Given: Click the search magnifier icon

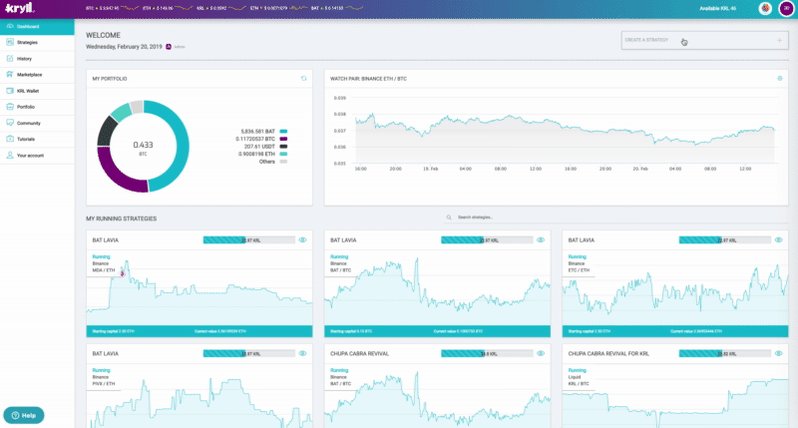Looking at the screenshot, I should pyautogui.click(x=449, y=217).
